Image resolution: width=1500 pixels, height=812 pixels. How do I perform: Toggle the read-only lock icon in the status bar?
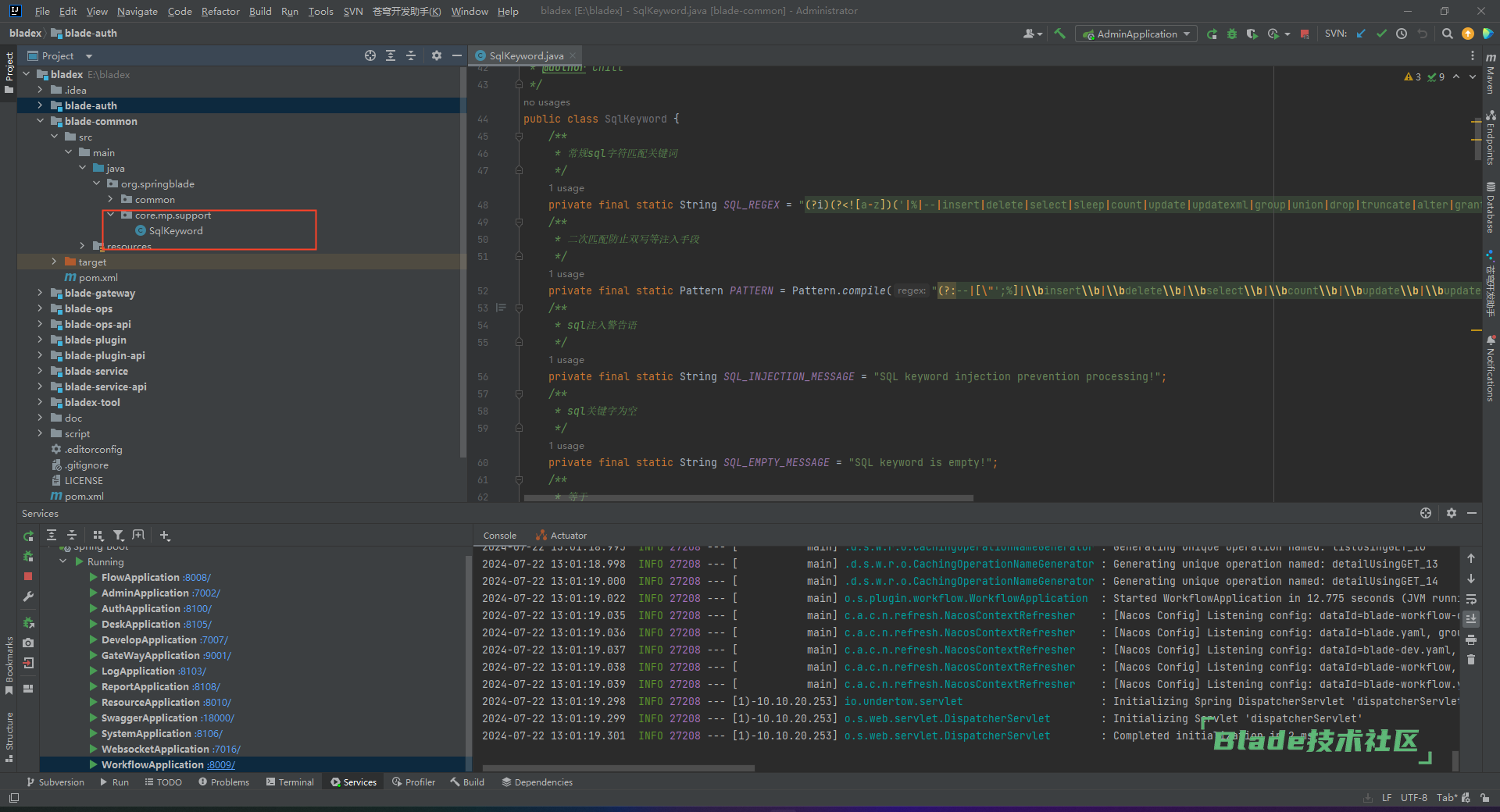click(1484, 798)
